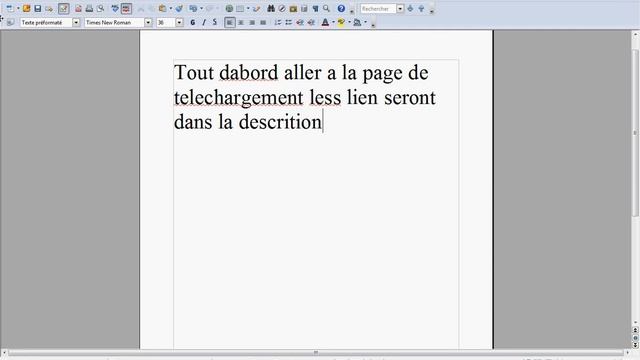The width and height of the screenshot is (640, 360).
Task: Open the Undo history dropdown arrow
Action: pos(201,8)
